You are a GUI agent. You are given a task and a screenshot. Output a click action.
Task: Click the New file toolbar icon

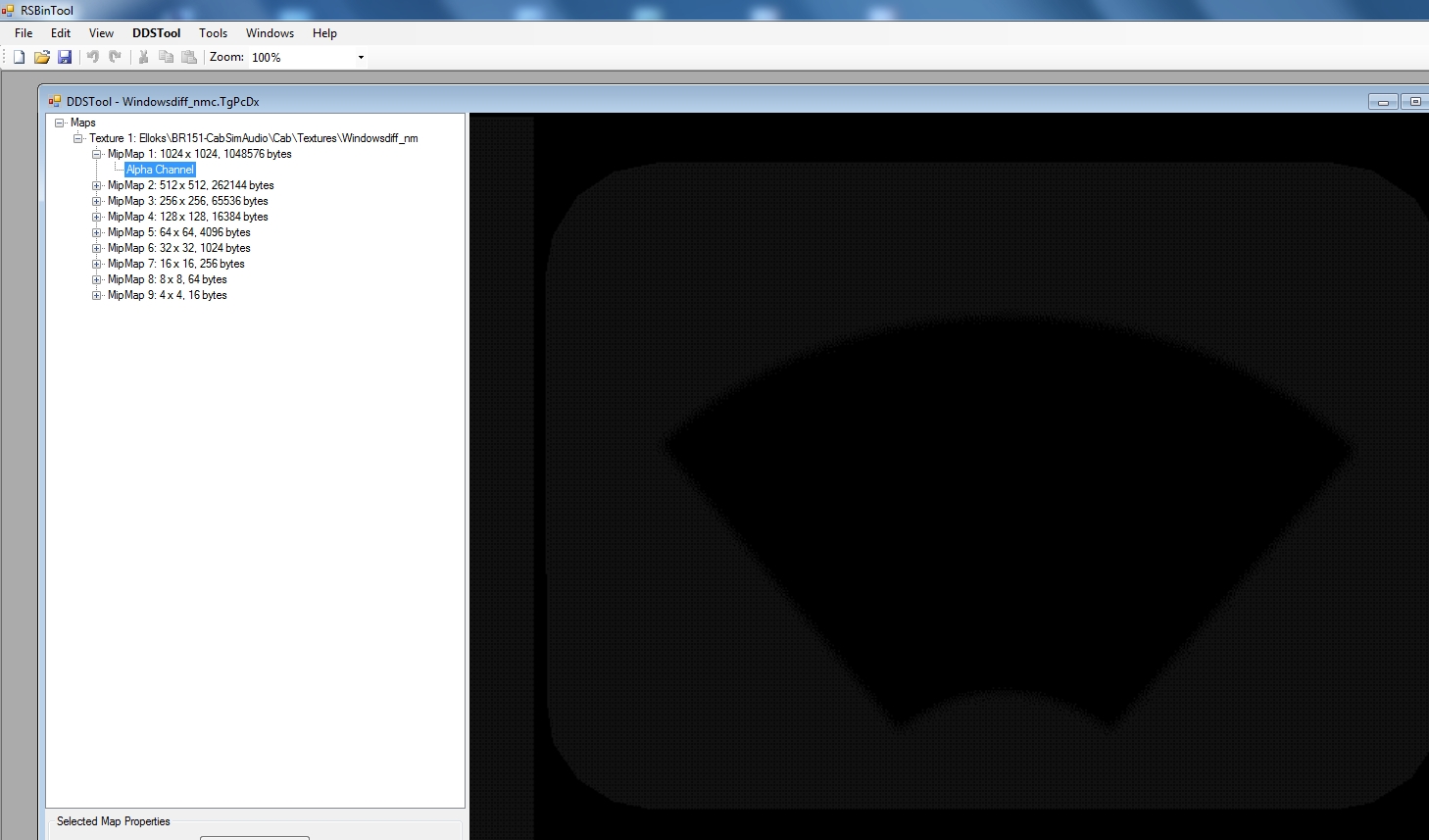[x=19, y=57]
